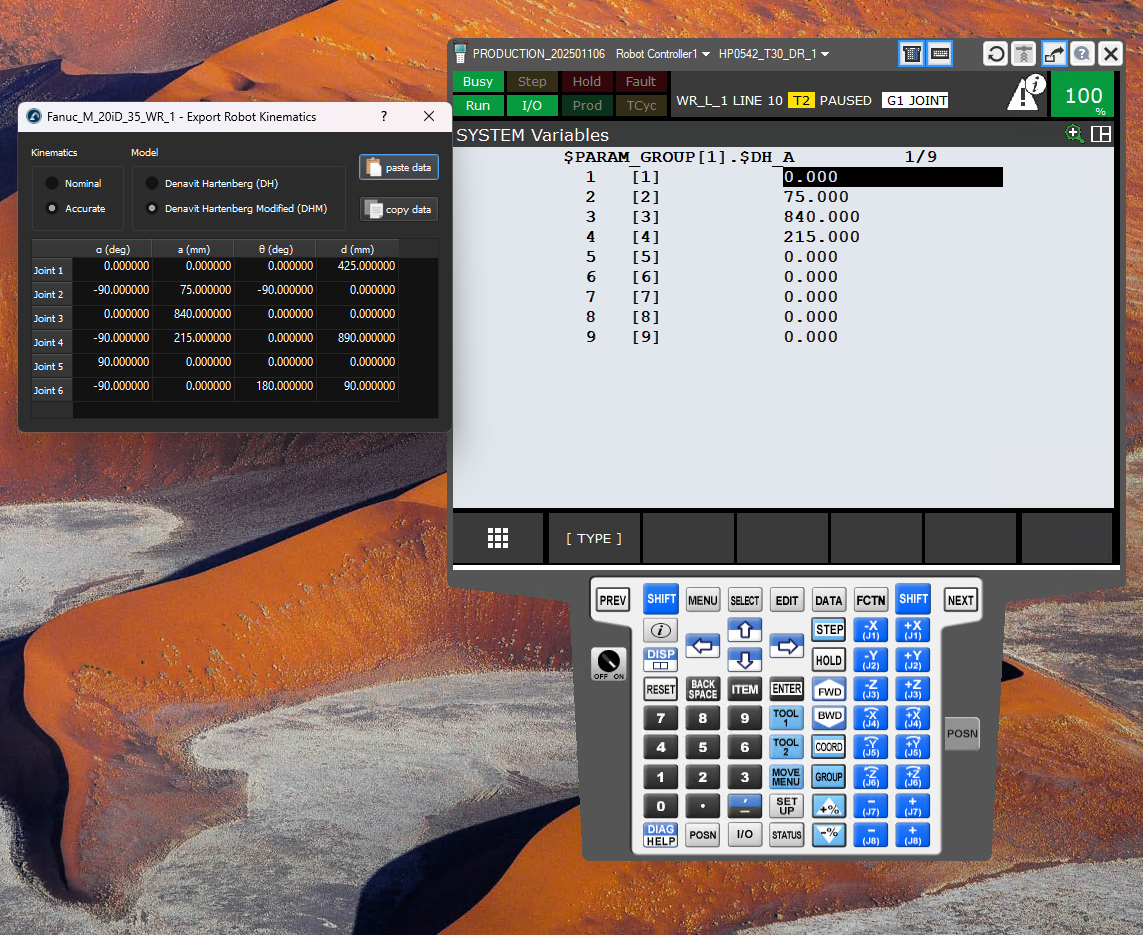Screen dimensions: 1143x935
Task: Click the zoom magnifier icon beside SYSTEM Variables
Action: point(1075,134)
